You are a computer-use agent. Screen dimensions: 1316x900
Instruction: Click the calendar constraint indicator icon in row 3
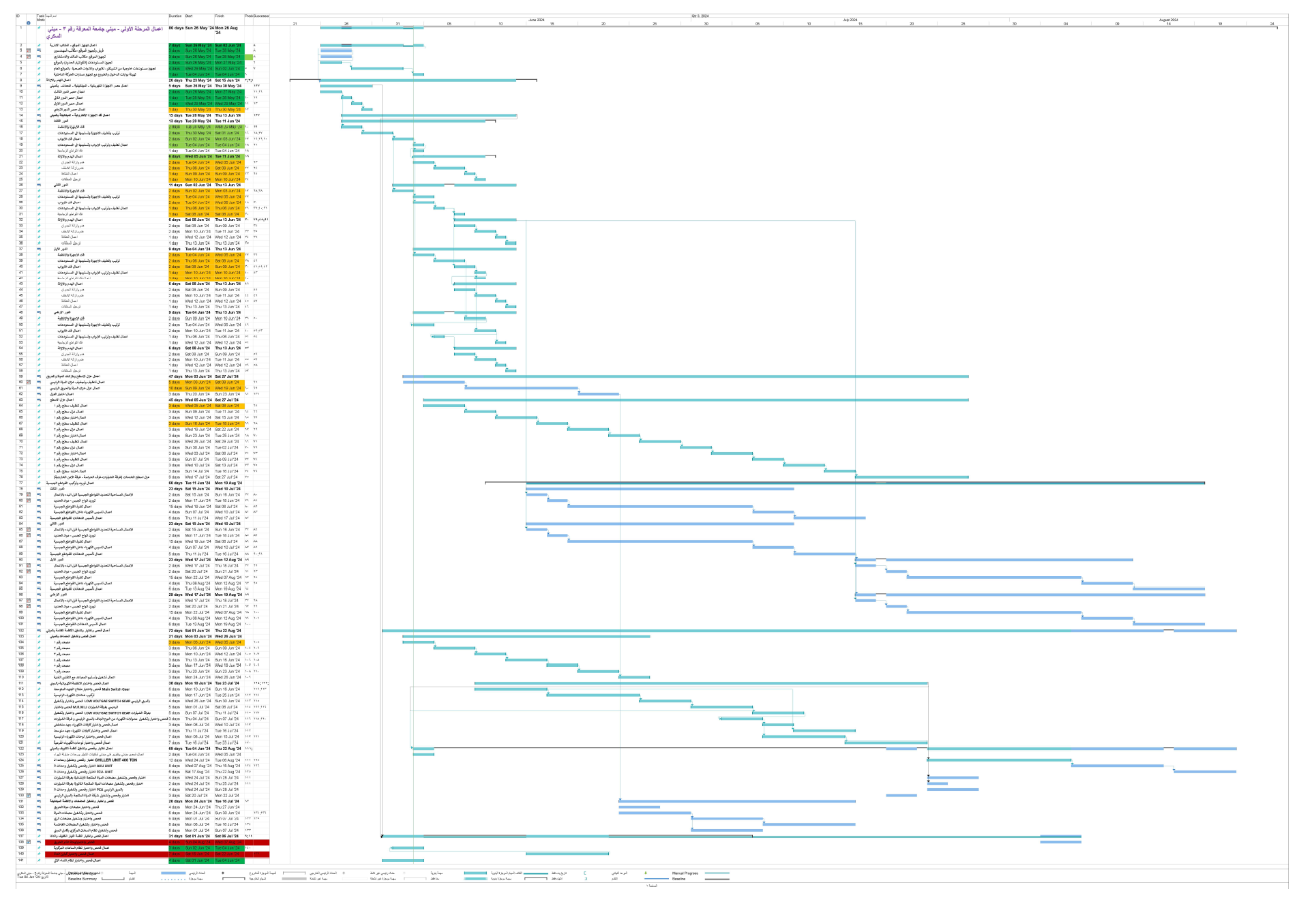(28, 50)
